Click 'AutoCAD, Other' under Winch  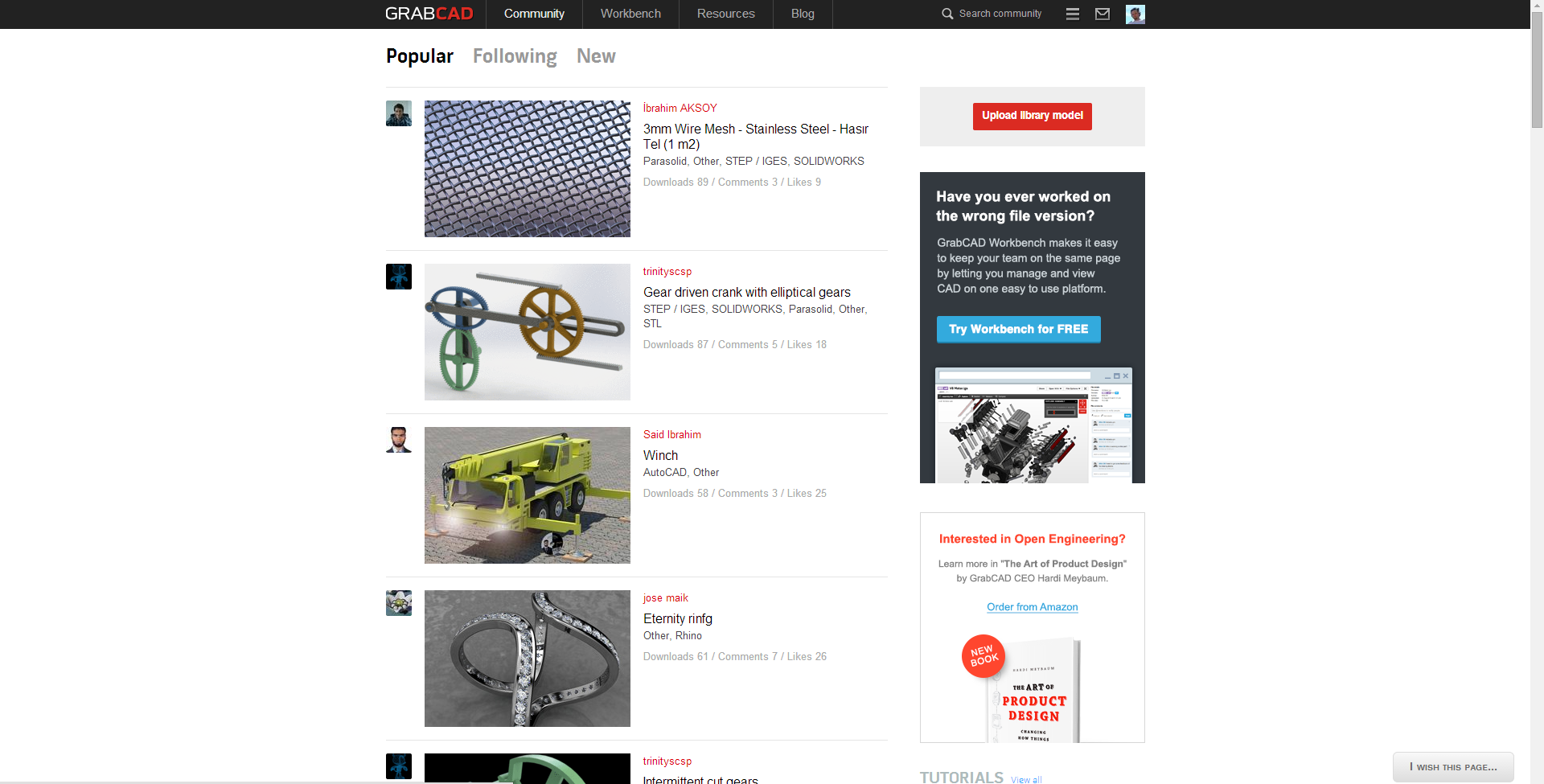tap(681, 473)
